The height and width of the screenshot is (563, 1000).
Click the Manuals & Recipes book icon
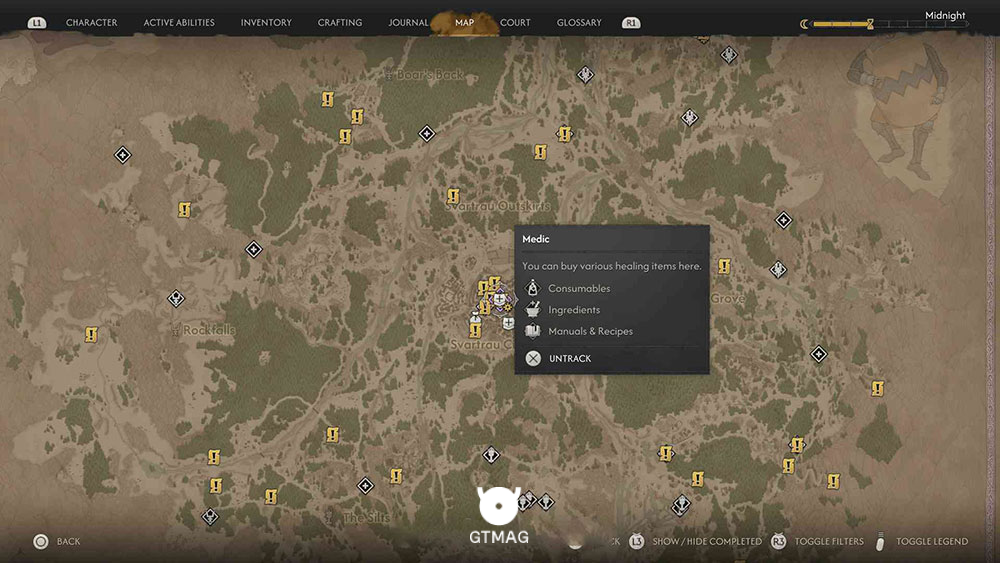(533, 331)
